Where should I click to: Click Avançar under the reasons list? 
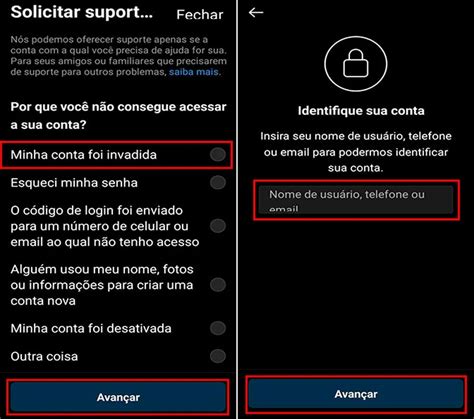click(118, 397)
